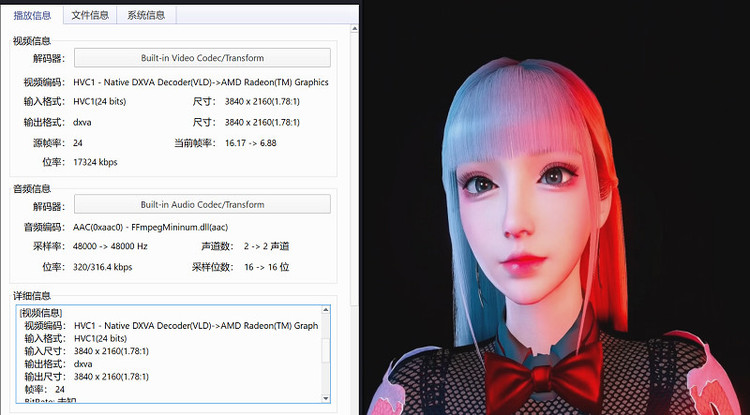Click the 输入尺寸 line in detail box
The height and width of the screenshot is (415, 750).
coord(87,351)
